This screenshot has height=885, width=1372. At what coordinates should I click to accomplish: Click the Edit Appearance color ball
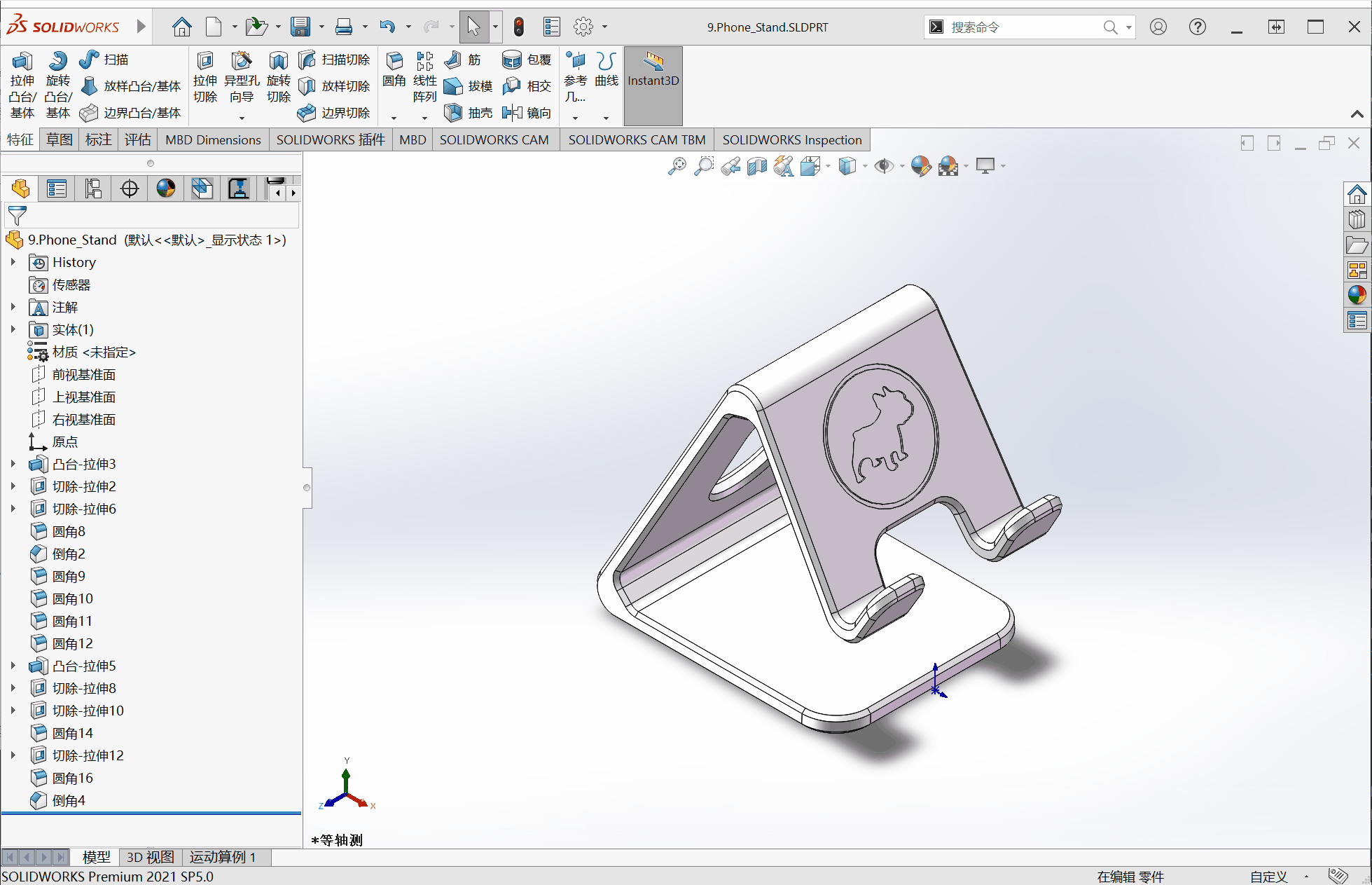(921, 166)
